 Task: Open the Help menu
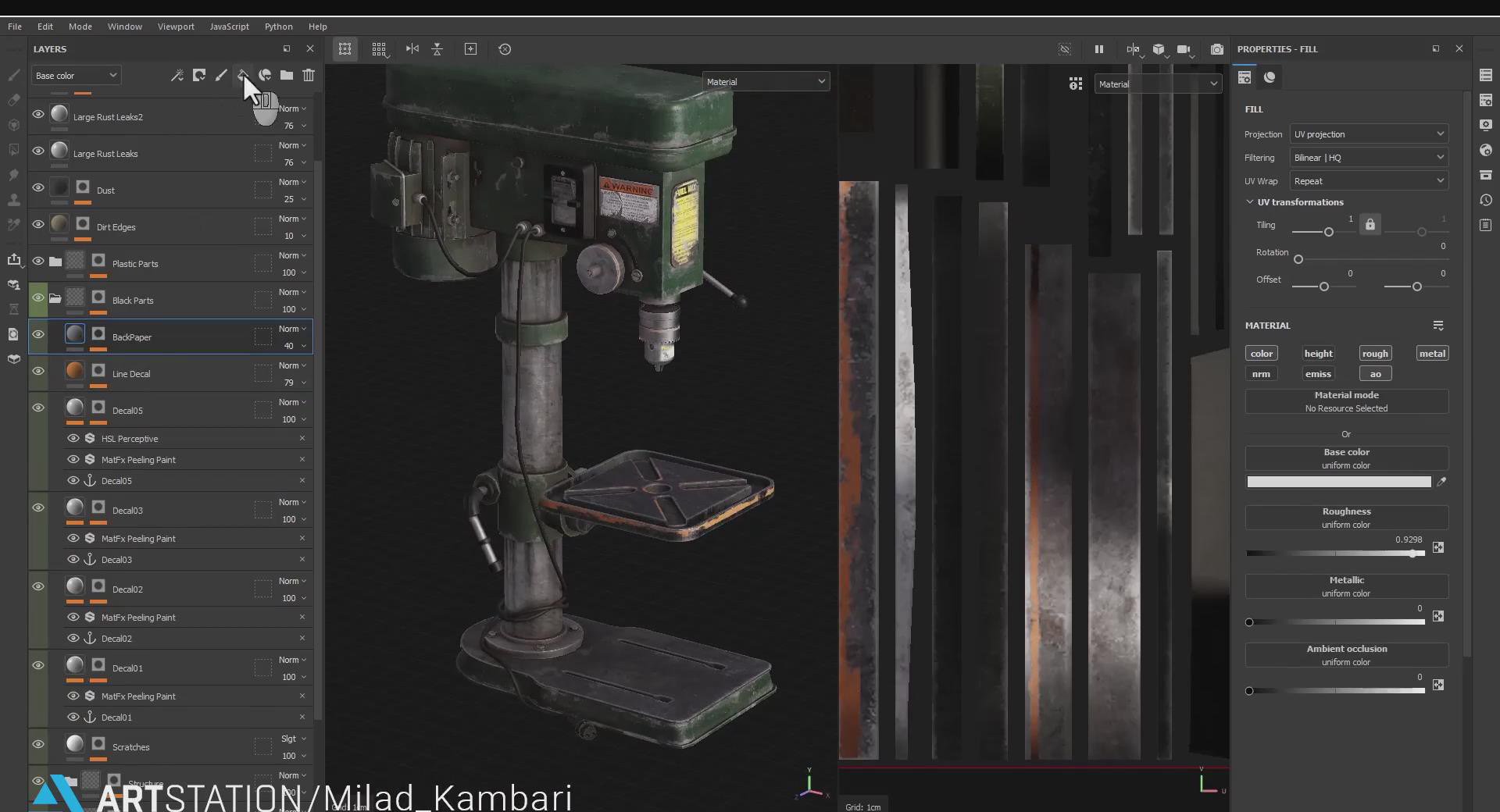click(x=317, y=26)
